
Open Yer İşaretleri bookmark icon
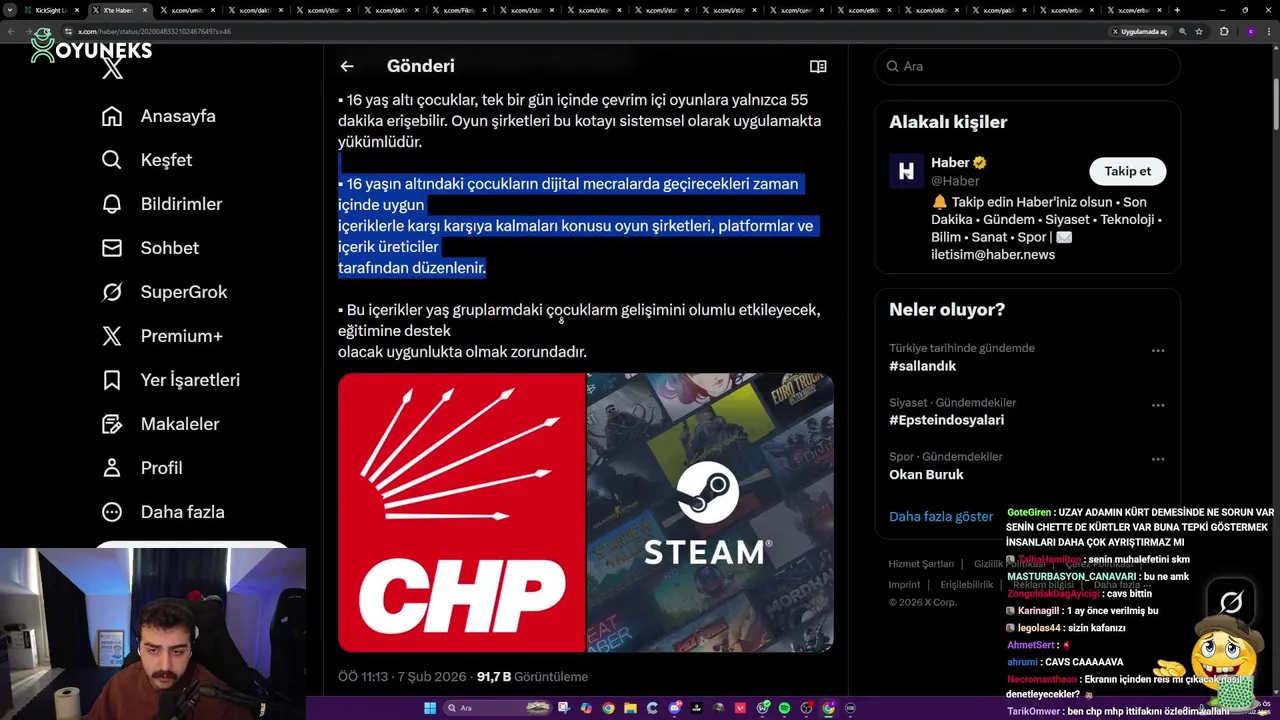tap(112, 380)
